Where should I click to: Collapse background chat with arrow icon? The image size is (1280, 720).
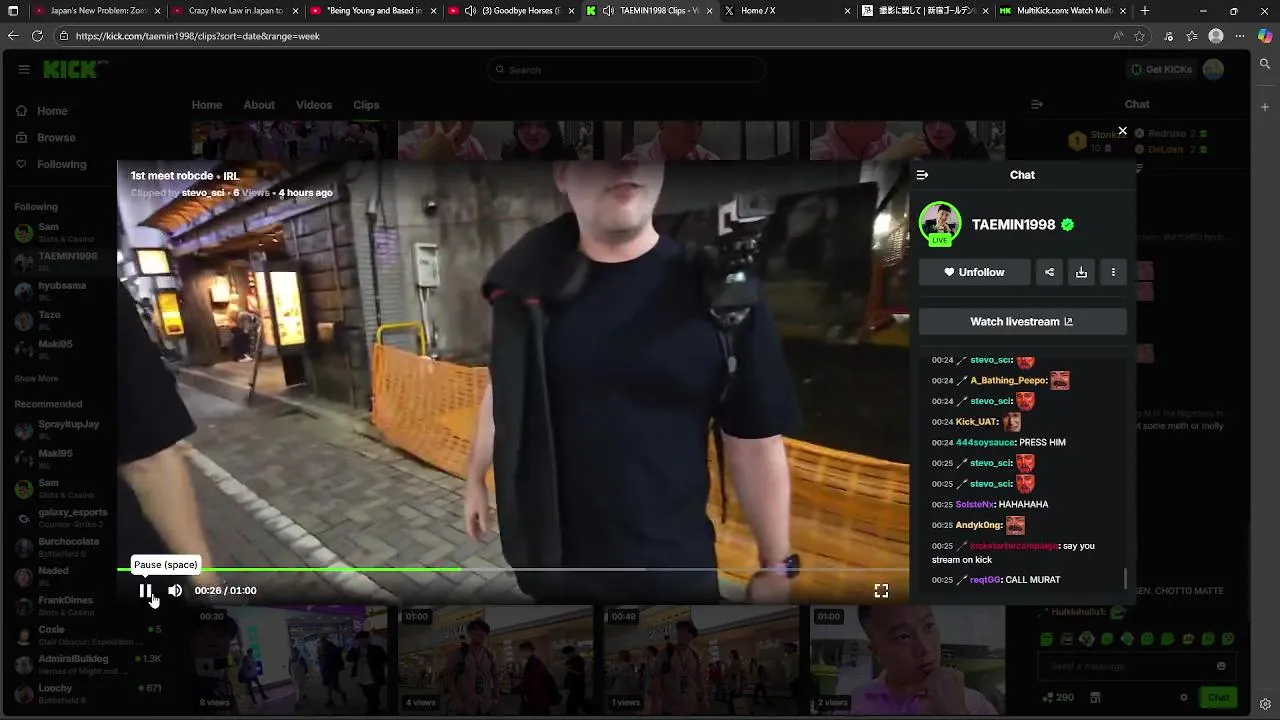pyautogui.click(x=1037, y=104)
